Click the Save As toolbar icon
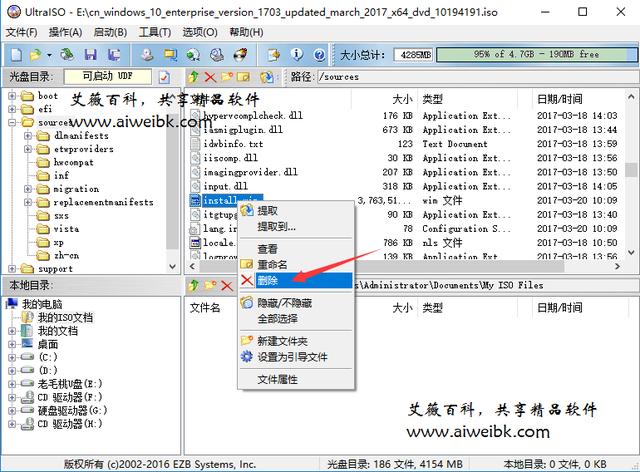The image size is (640, 472). 114,54
